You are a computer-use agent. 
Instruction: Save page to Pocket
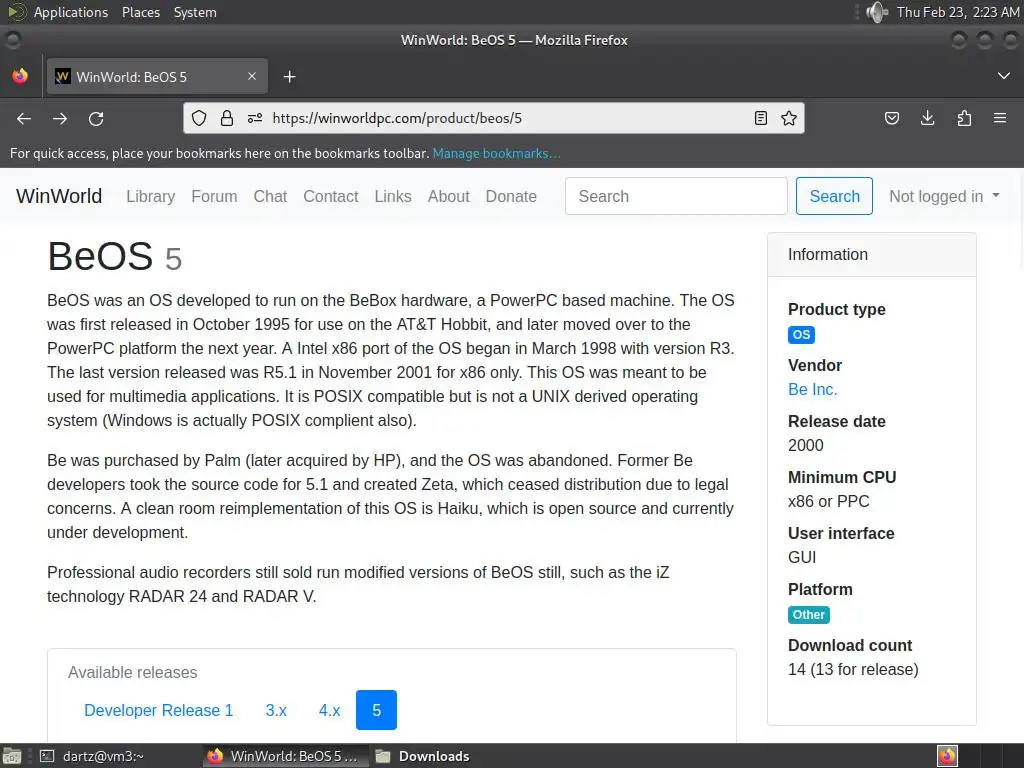click(x=891, y=118)
